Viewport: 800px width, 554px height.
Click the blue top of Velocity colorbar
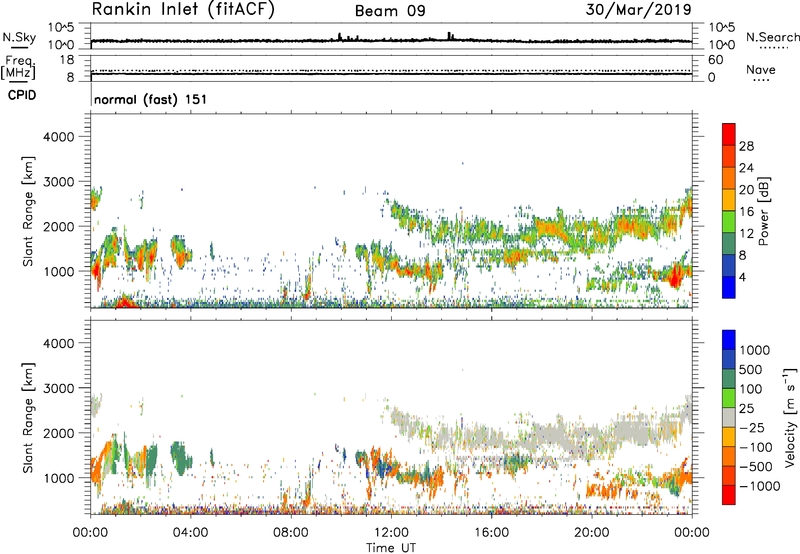[x=729, y=339]
